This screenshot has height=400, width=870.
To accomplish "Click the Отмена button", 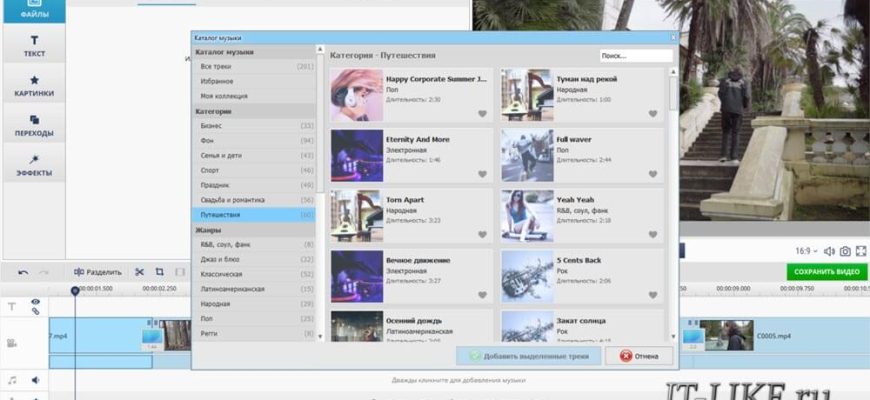I will (x=640, y=356).
